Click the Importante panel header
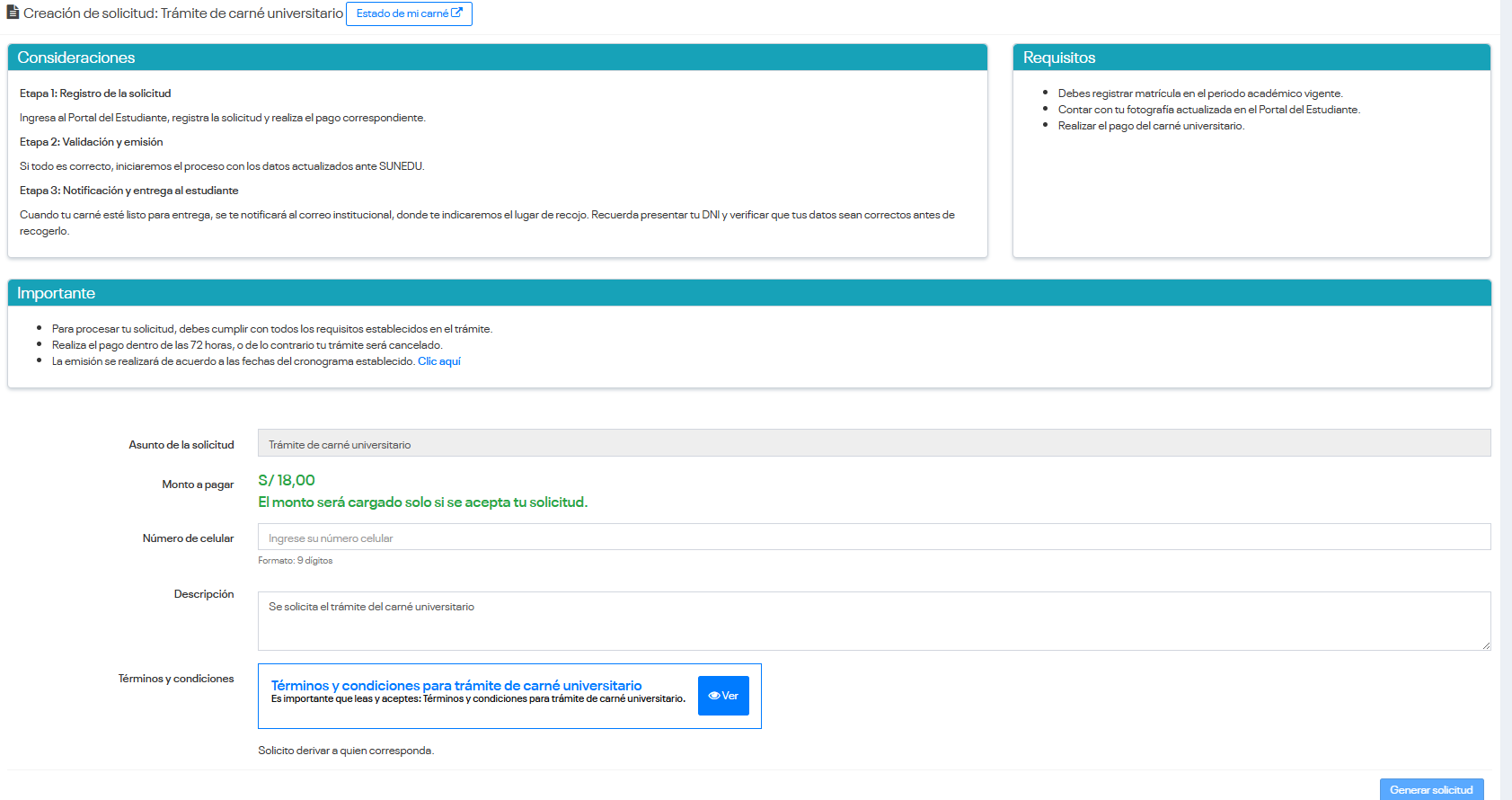The image size is (1512, 800). (749, 293)
